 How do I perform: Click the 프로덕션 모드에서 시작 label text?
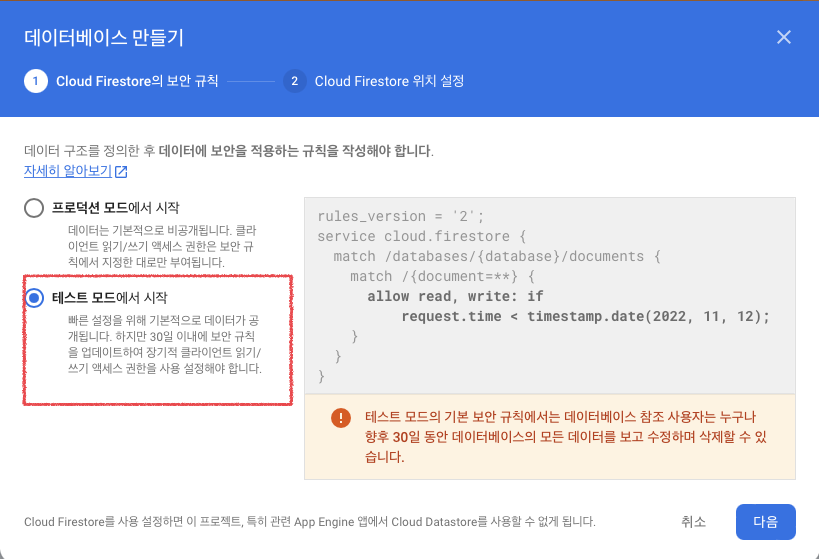click(x=115, y=208)
